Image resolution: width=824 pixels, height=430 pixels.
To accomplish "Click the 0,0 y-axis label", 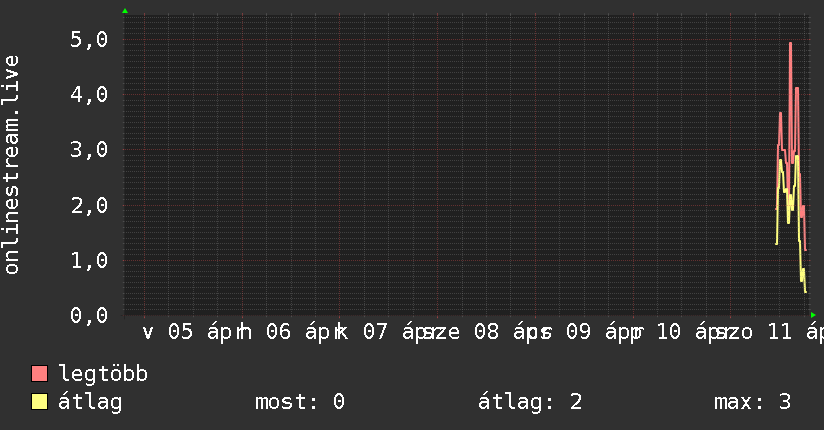I will (x=88, y=315).
